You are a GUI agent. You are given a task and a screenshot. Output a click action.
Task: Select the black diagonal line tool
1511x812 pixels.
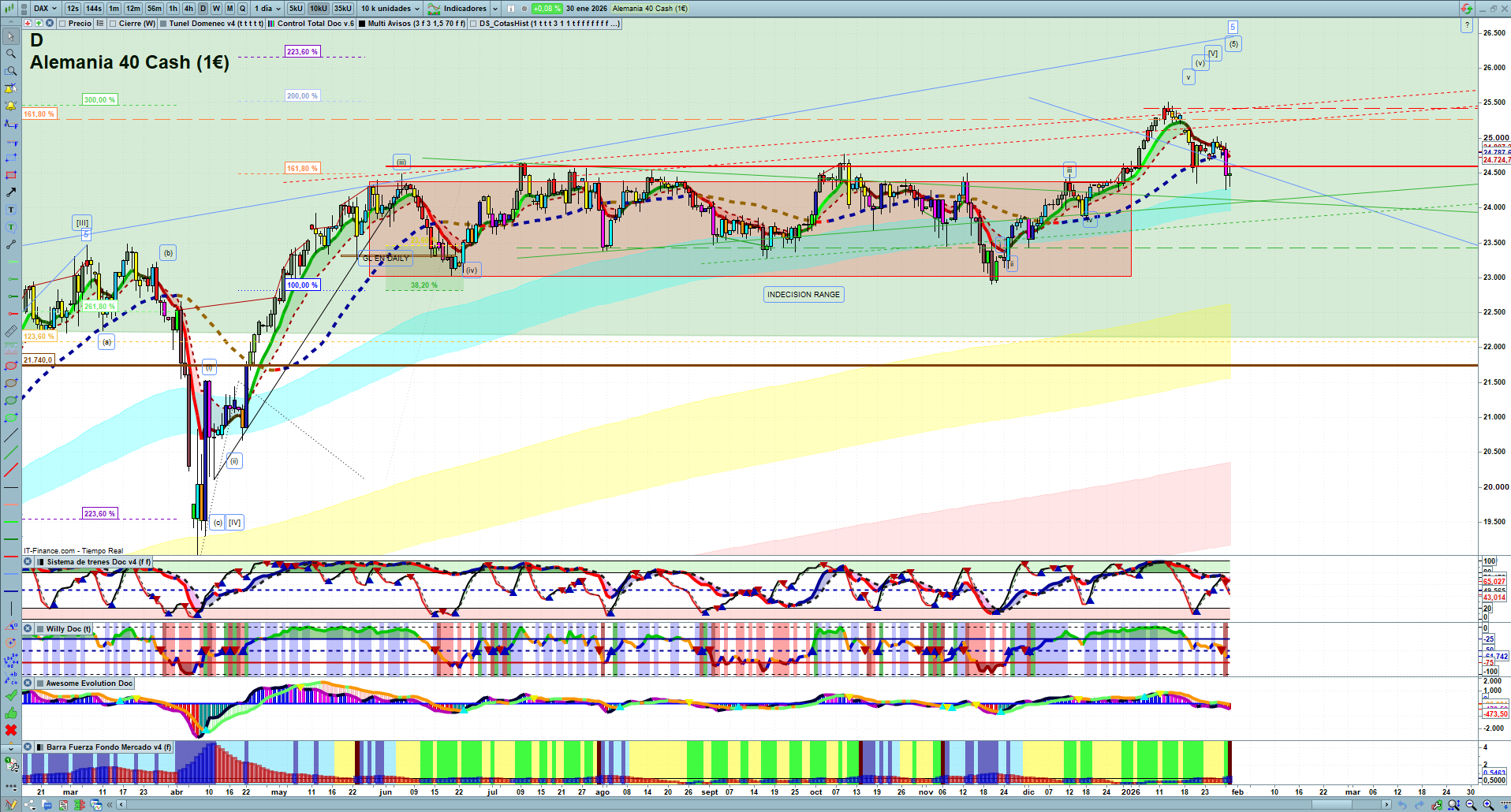(x=11, y=435)
